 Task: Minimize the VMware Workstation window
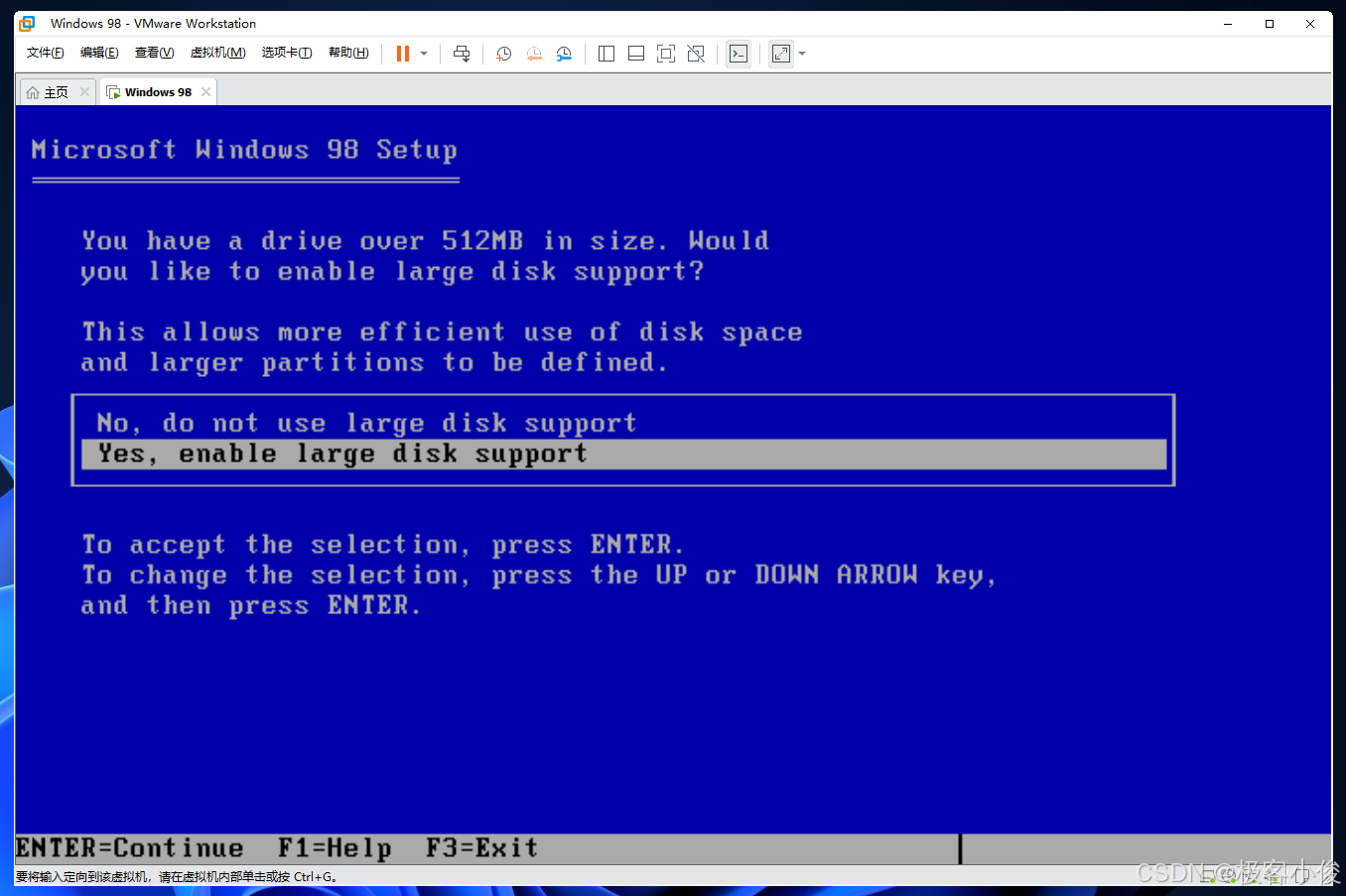[1228, 23]
